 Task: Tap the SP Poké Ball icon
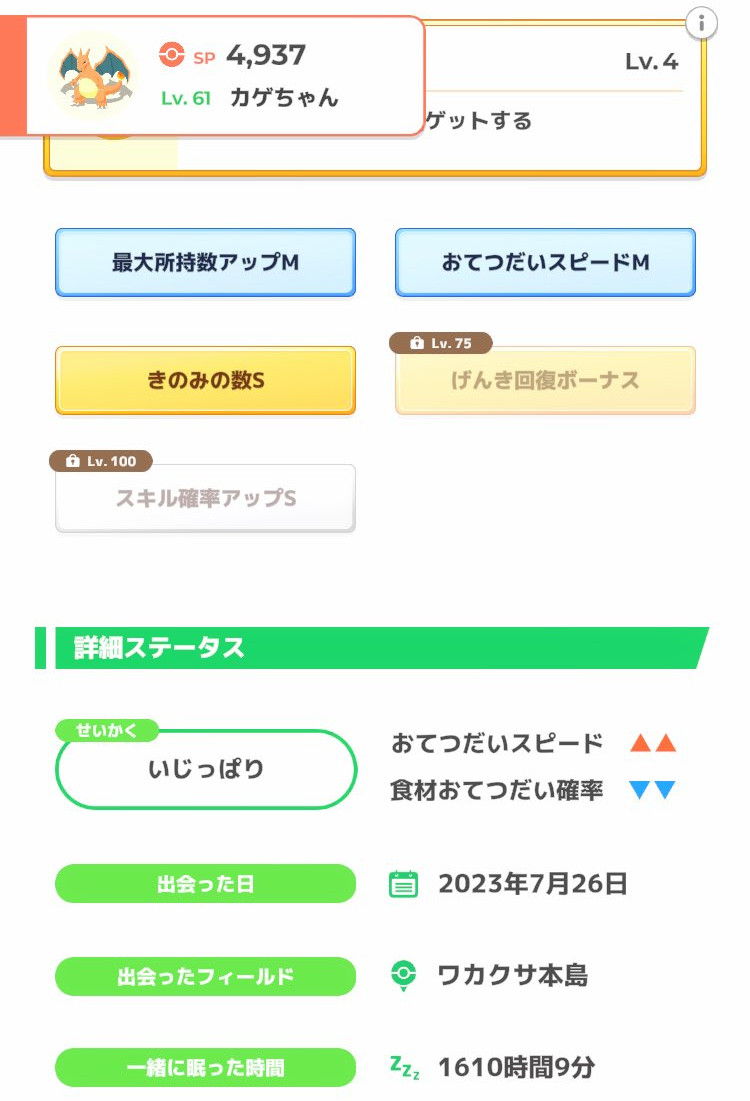[172, 55]
